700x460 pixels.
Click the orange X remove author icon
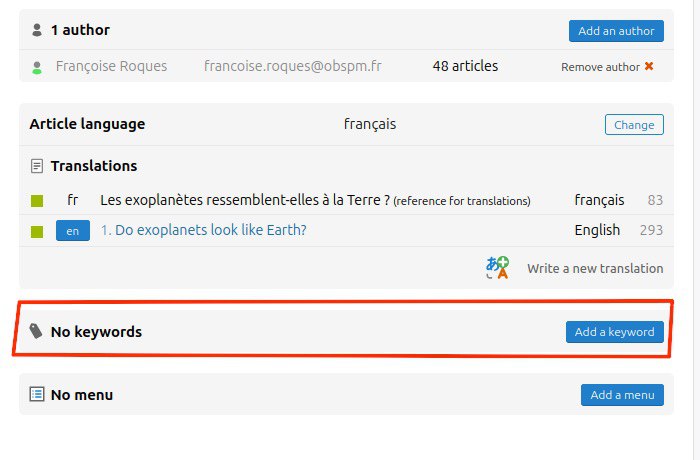point(649,66)
